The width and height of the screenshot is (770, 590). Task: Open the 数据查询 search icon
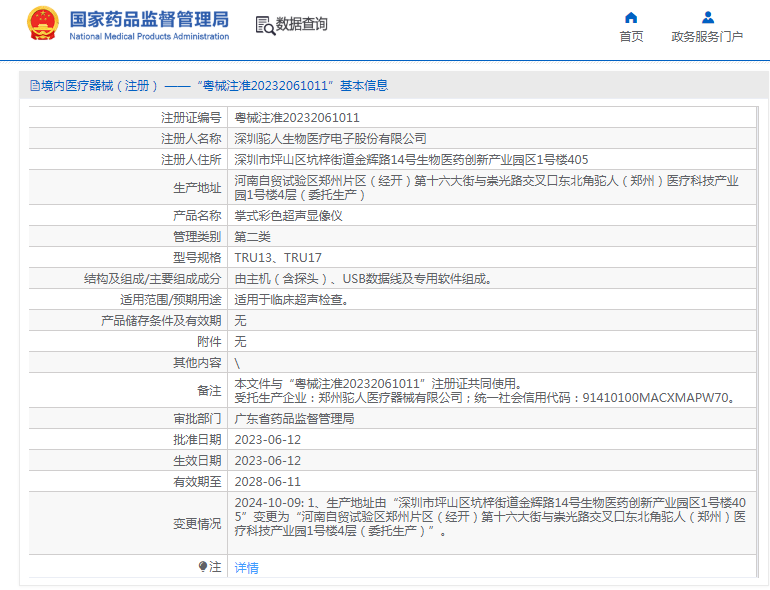(265, 25)
